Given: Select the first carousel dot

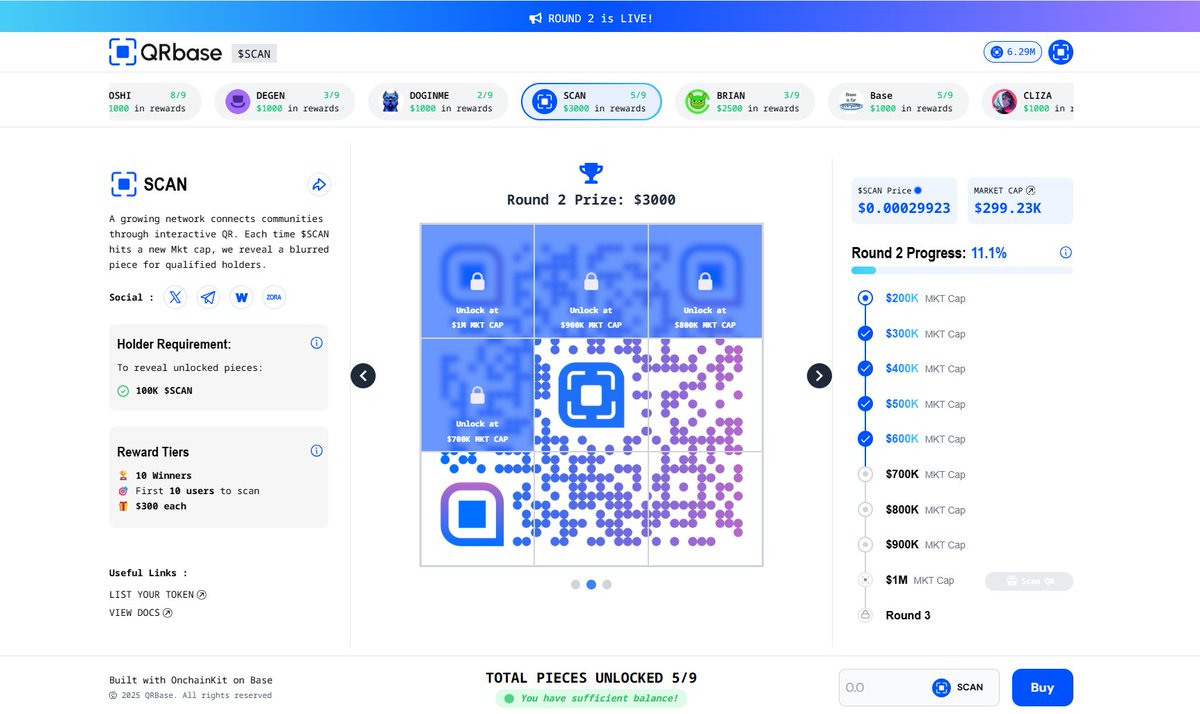Looking at the screenshot, I should point(575,584).
